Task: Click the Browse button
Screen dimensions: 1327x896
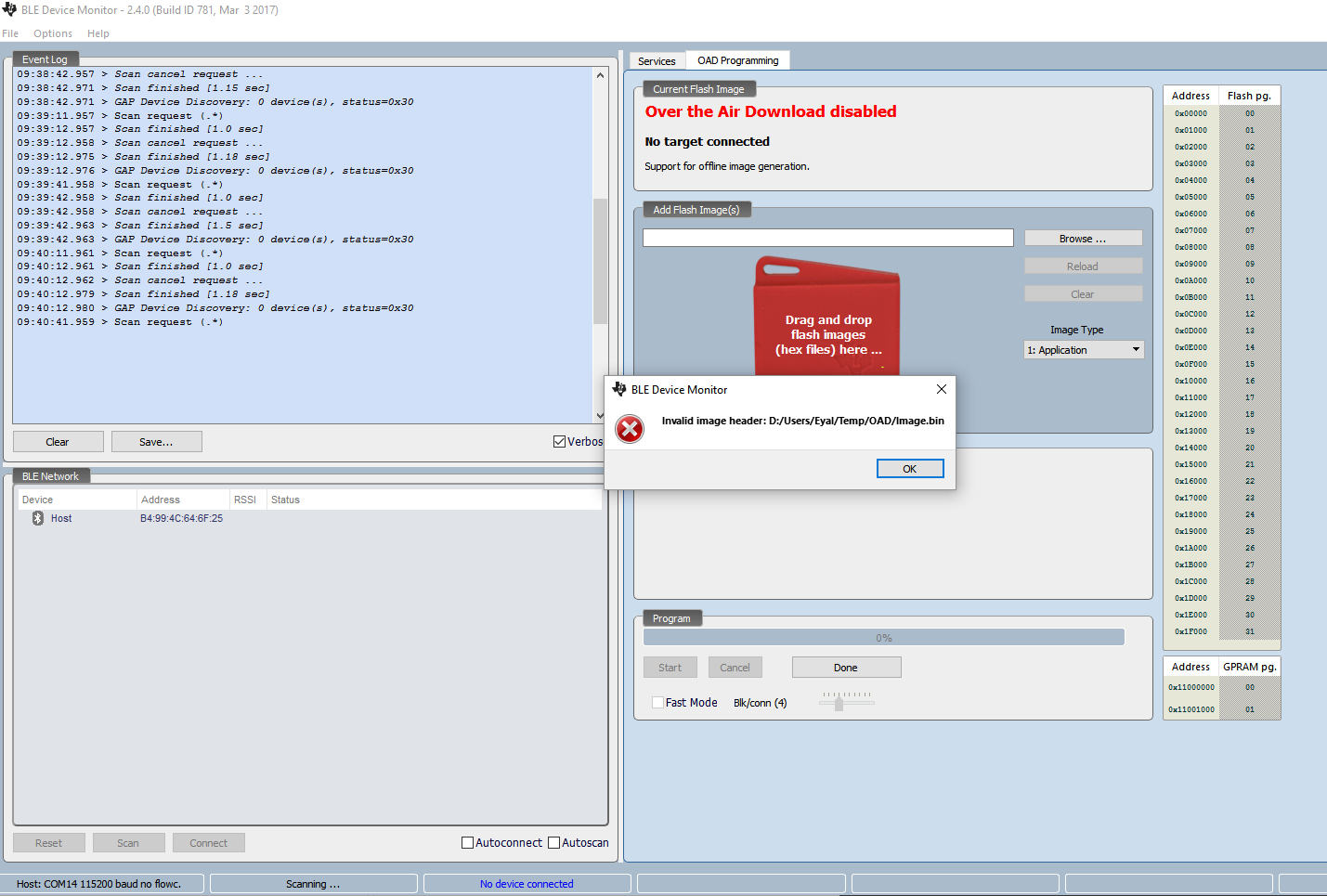Action: (x=1083, y=239)
